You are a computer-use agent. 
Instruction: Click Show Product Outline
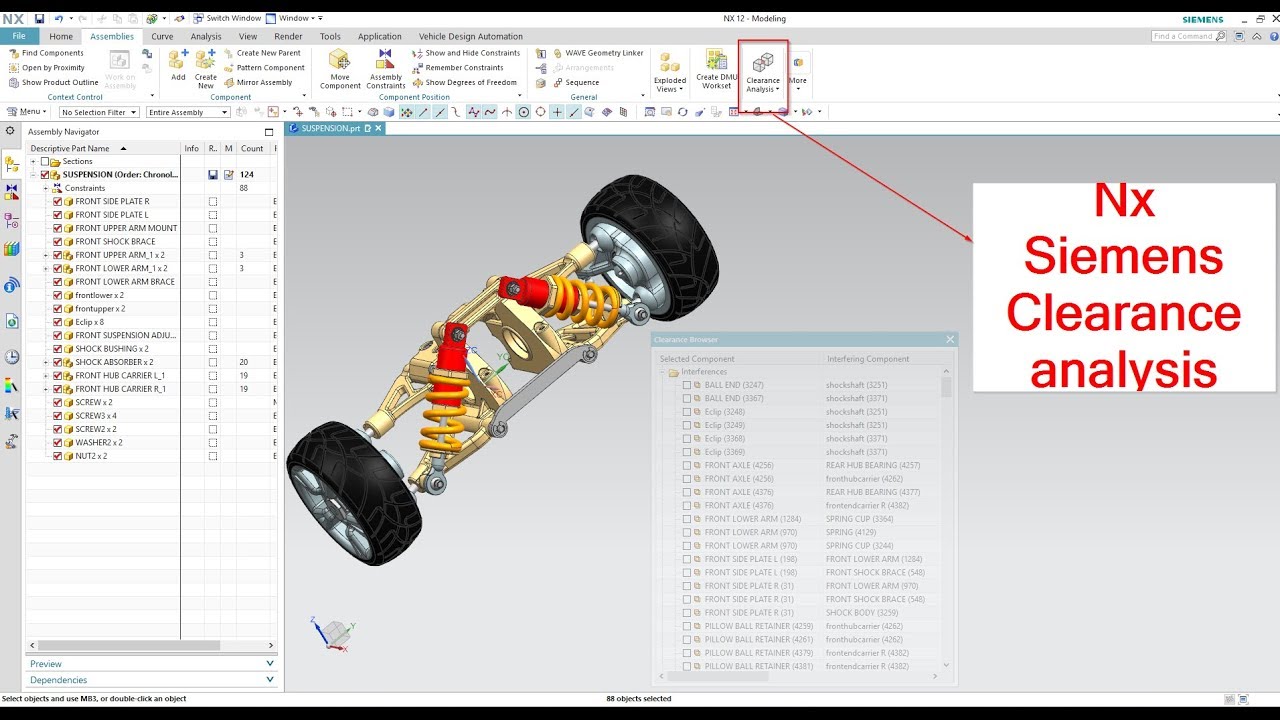(53, 83)
